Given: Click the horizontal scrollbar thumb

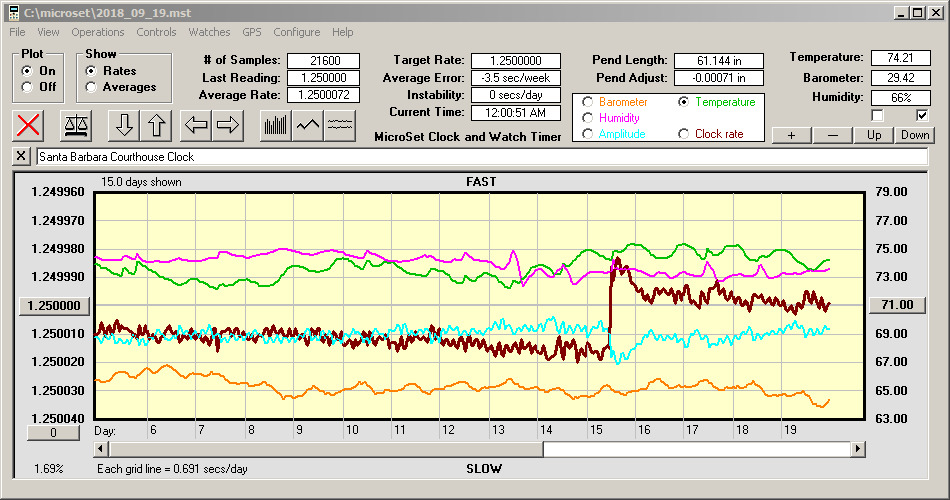Looking at the screenshot, I should (x=326, y=449).
